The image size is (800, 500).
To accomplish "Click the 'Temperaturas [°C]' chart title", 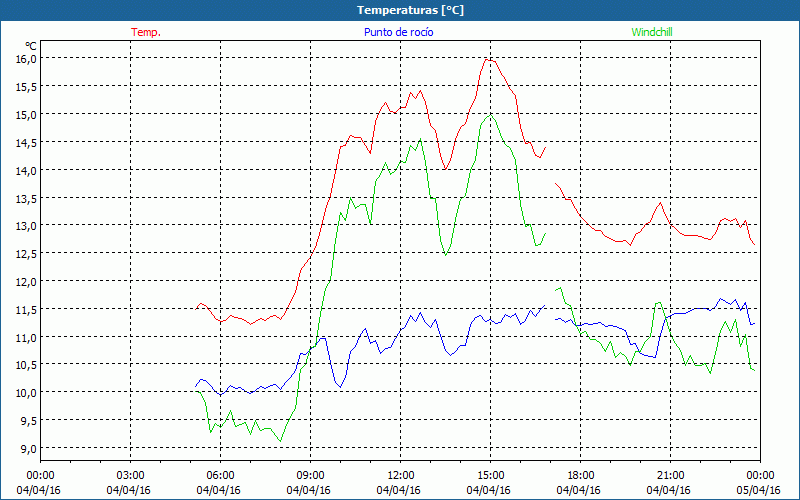I will tap(410, 10).
